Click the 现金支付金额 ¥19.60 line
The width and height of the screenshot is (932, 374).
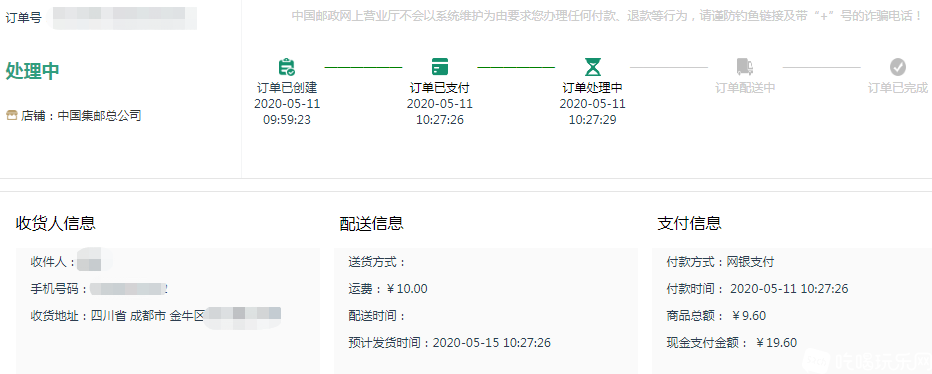point(732,342)
